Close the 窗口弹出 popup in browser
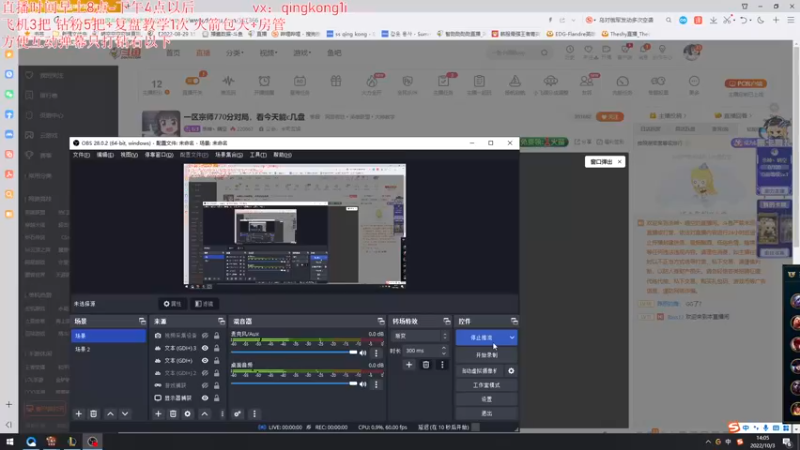The image size is (800, 450). 619,162
